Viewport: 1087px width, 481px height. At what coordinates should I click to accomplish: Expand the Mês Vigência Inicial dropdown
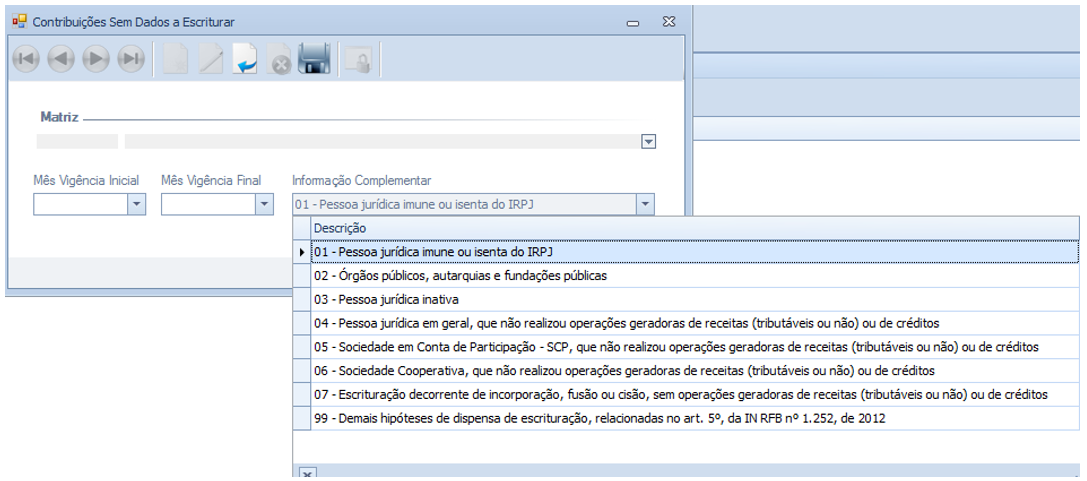136,204
